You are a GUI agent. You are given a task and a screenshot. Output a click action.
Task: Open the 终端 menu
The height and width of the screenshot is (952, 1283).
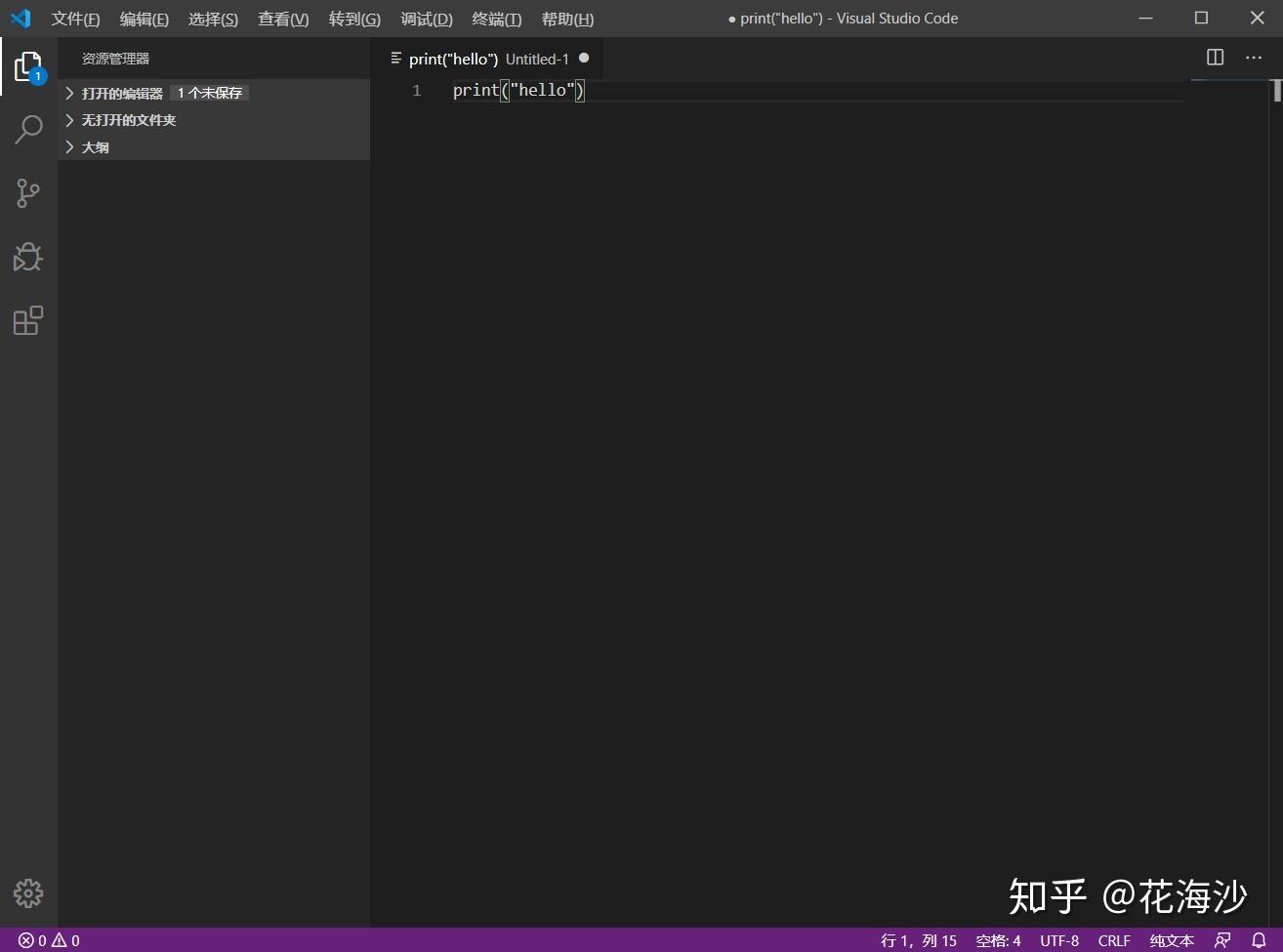click(x=496, y=18)
